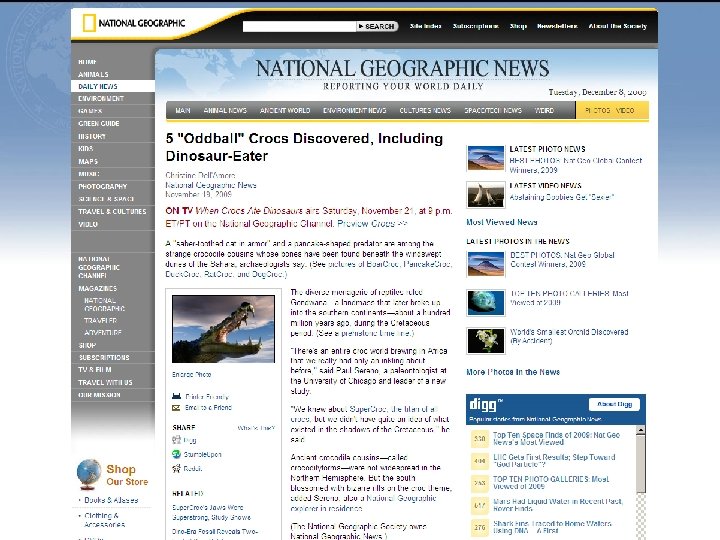
Task: Click the digg logo in widget header
Action: 486,405
